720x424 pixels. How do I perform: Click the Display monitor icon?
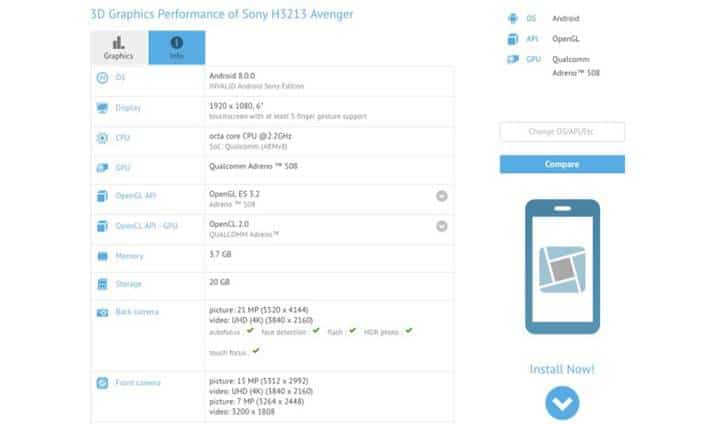[102, 108]
